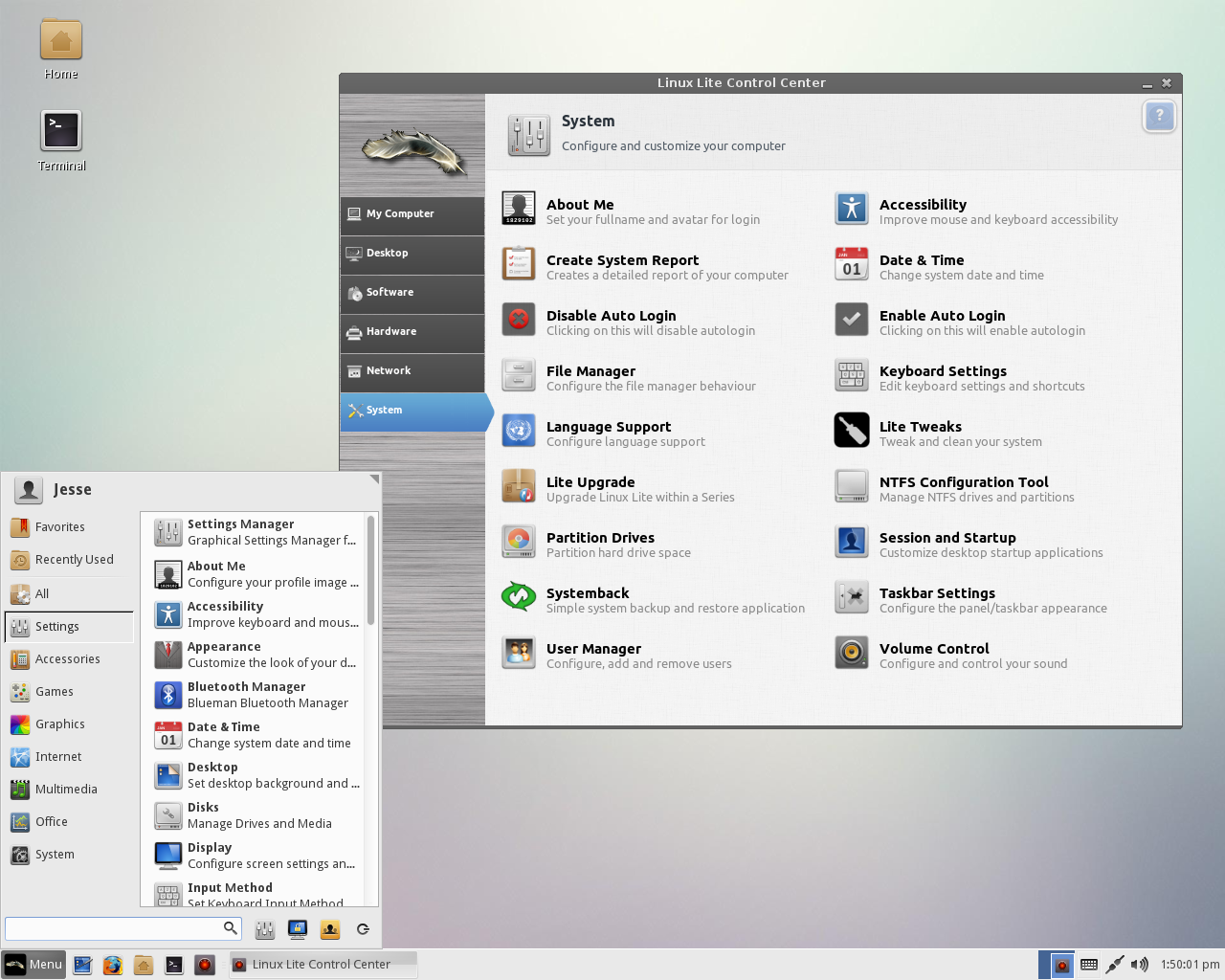
Task: Switch to the Software sidebar tab
Action: click(412, 293)
